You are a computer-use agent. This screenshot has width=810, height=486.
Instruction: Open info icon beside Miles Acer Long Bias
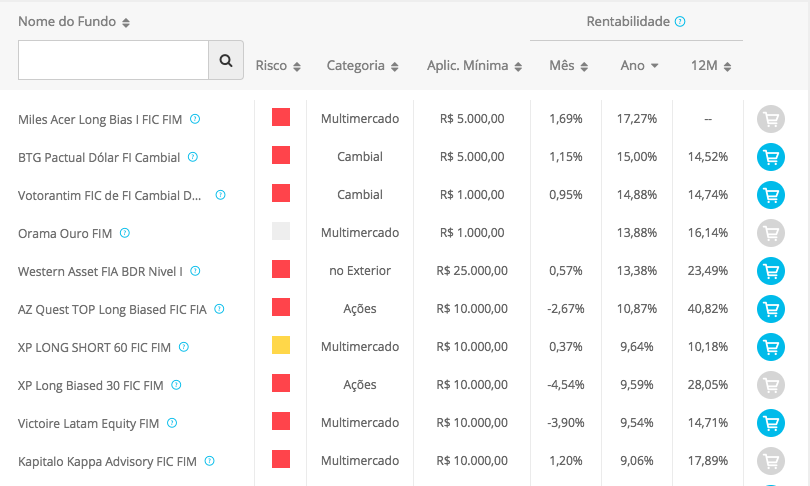(195, 119)
